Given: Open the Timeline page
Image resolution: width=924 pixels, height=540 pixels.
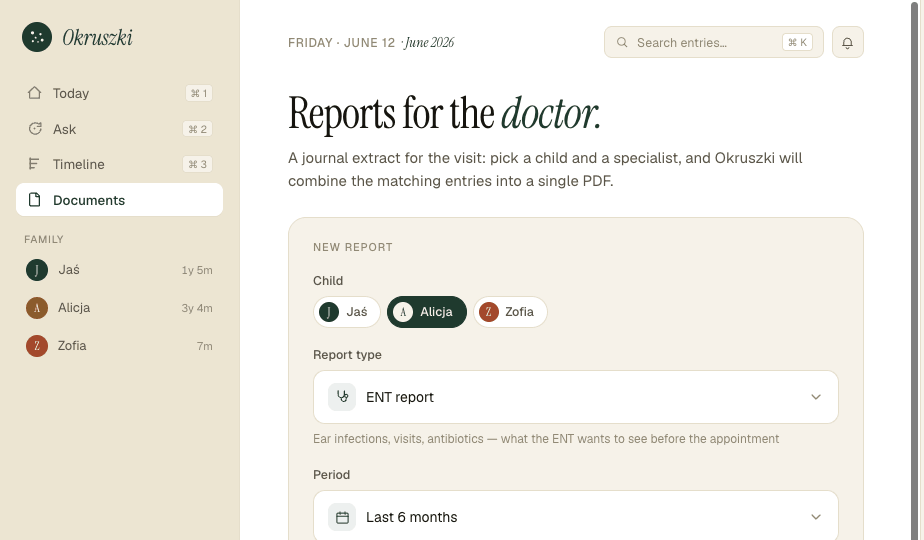Looking at the screenshot, I should point(120,164).
